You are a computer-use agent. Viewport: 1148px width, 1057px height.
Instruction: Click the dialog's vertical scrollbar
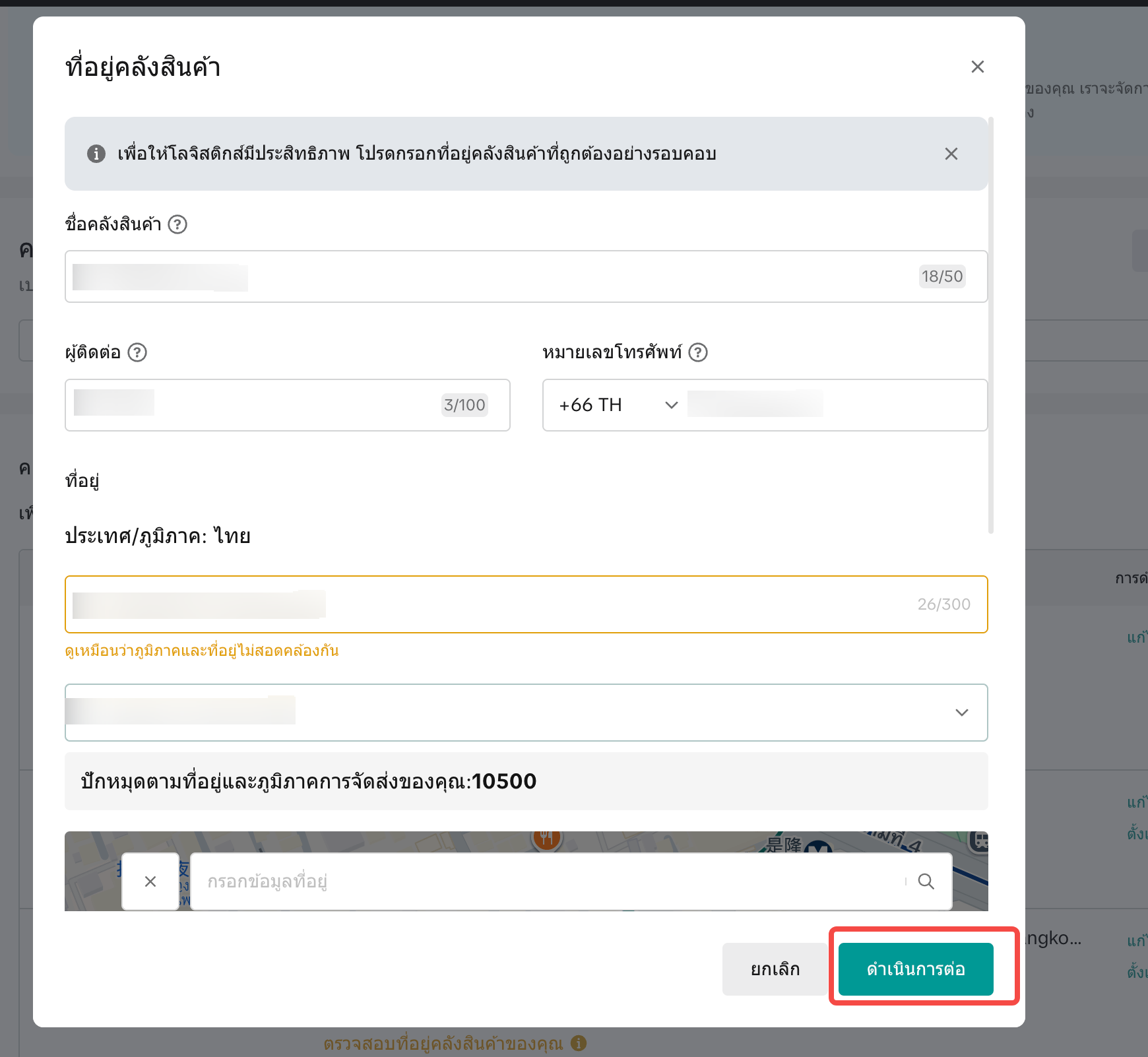[991, 325]
